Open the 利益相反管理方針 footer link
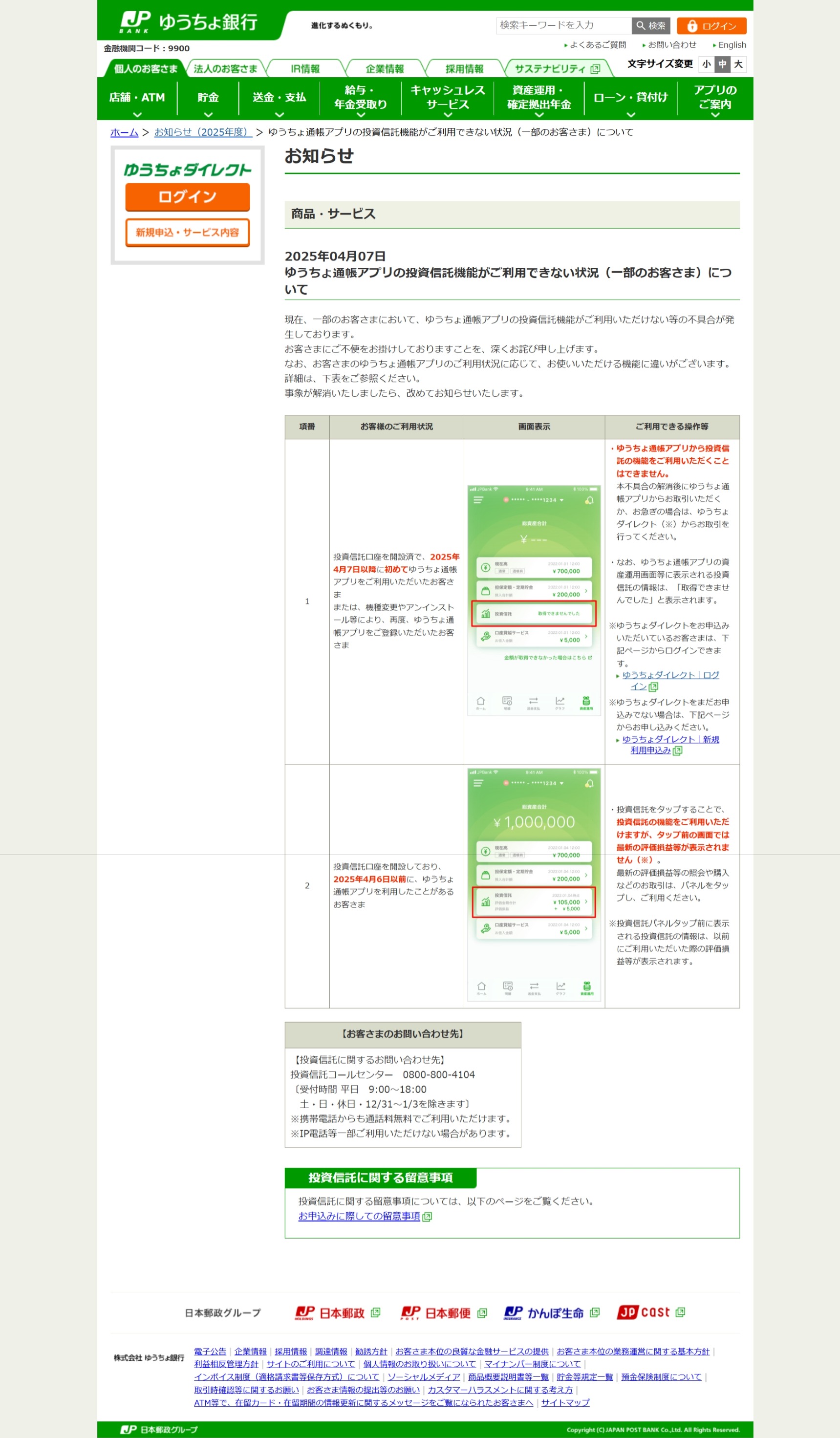Image resolution: width=840 pixels, height=1438 pixels. point(226,1364)
